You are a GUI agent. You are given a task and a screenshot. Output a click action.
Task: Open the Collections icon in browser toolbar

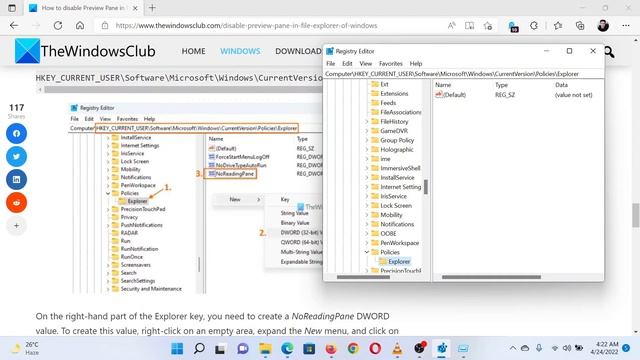pos(580,25)
